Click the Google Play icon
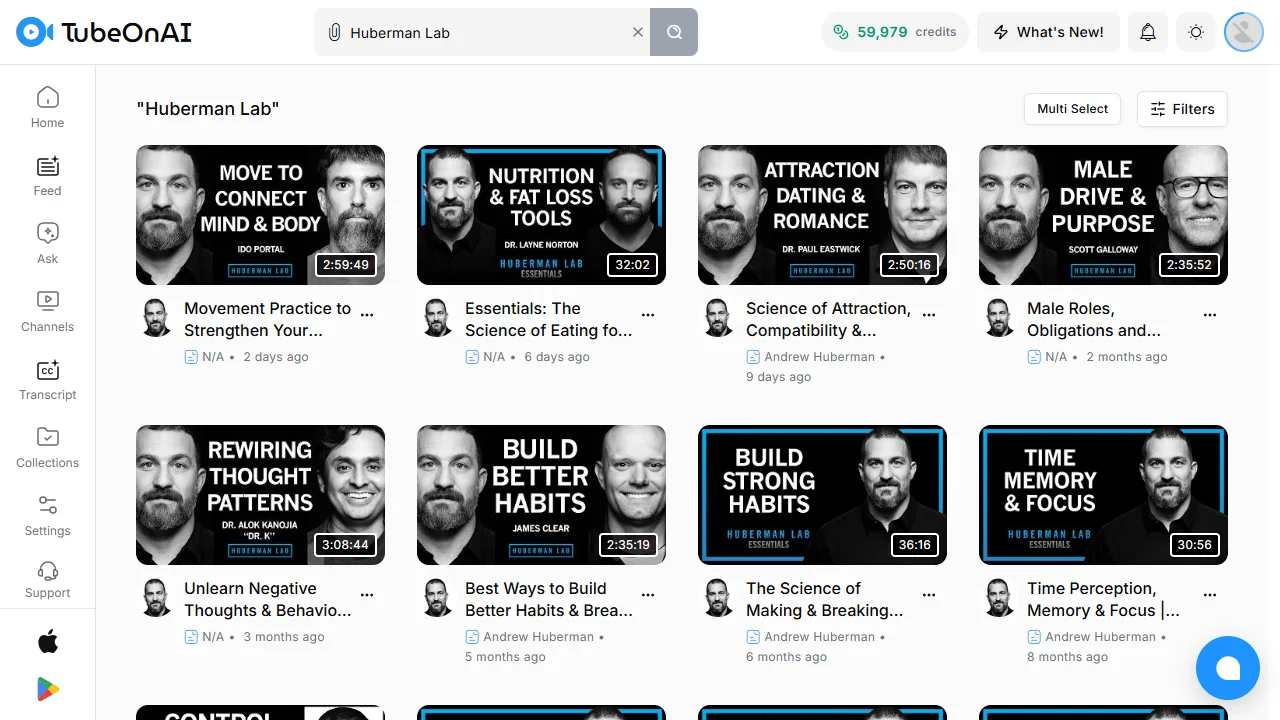The height and width of the screenshot is (720, 1280). 48,689
